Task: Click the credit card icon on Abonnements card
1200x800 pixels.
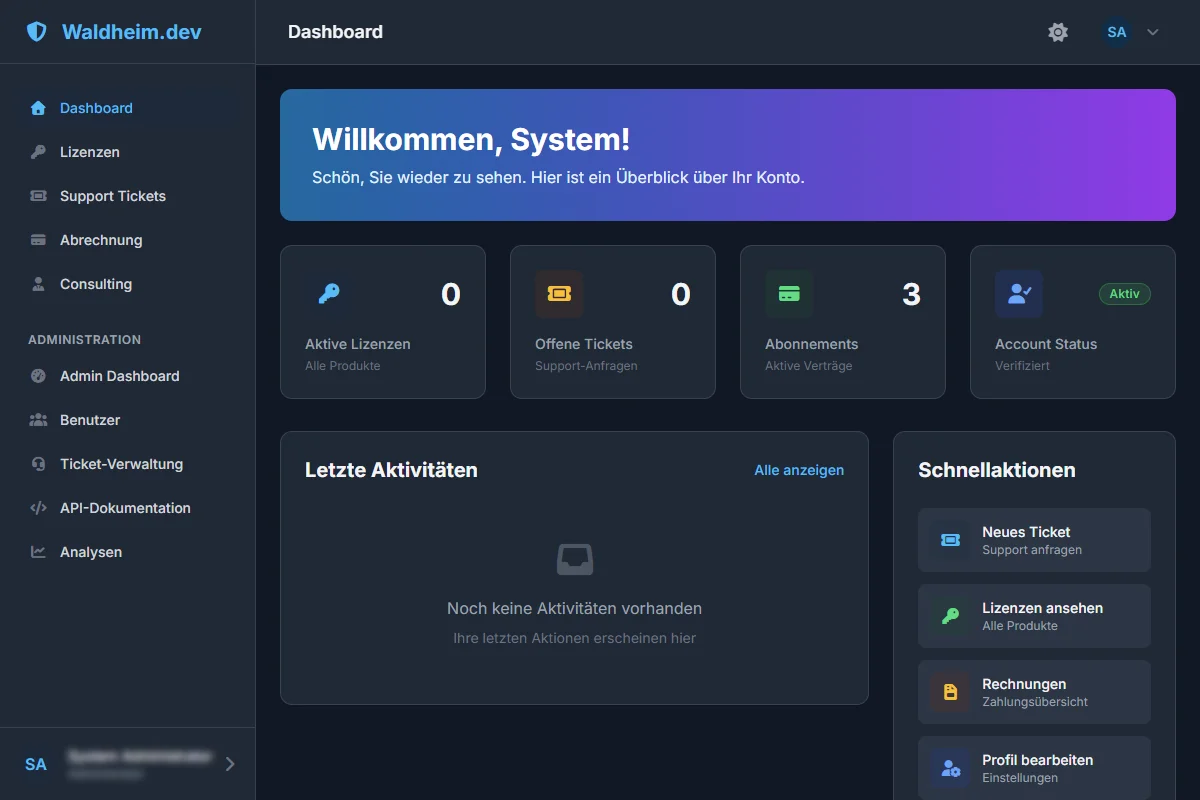Action: 789,294
